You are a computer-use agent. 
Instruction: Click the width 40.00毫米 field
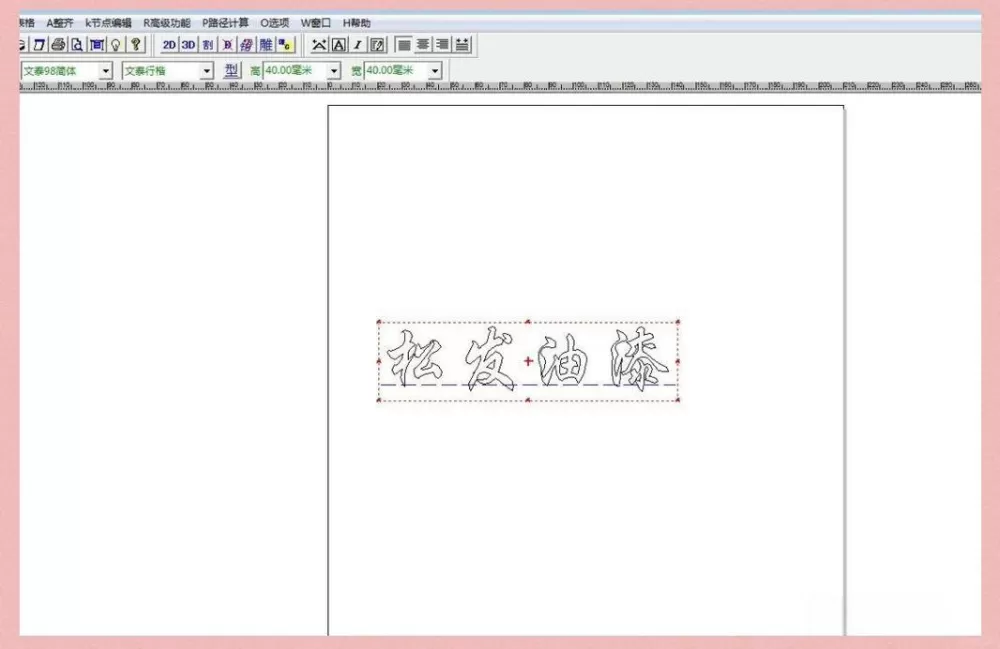[x=397, y=71]
